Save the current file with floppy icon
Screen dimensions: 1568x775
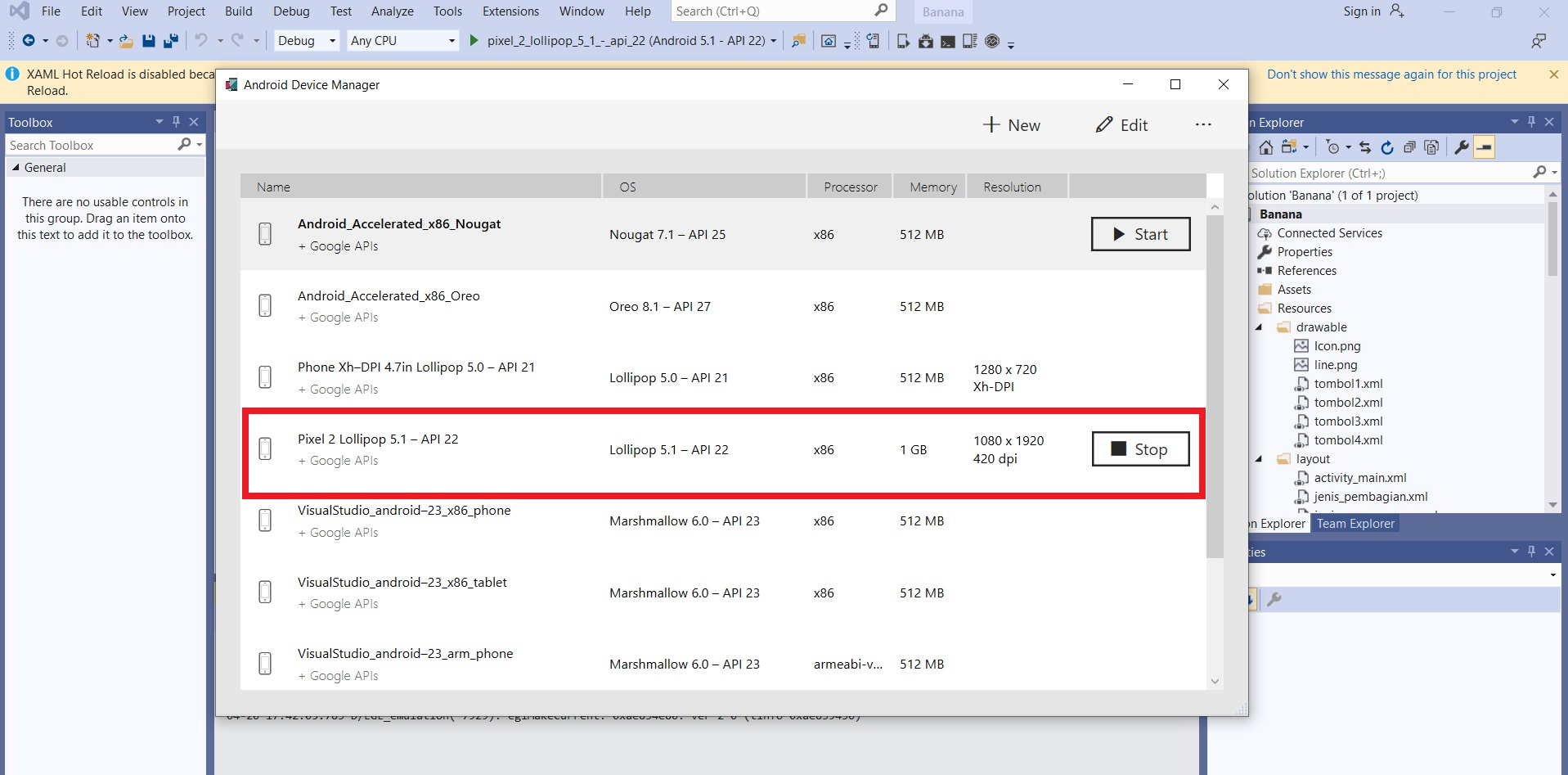(x=148, y=41)
